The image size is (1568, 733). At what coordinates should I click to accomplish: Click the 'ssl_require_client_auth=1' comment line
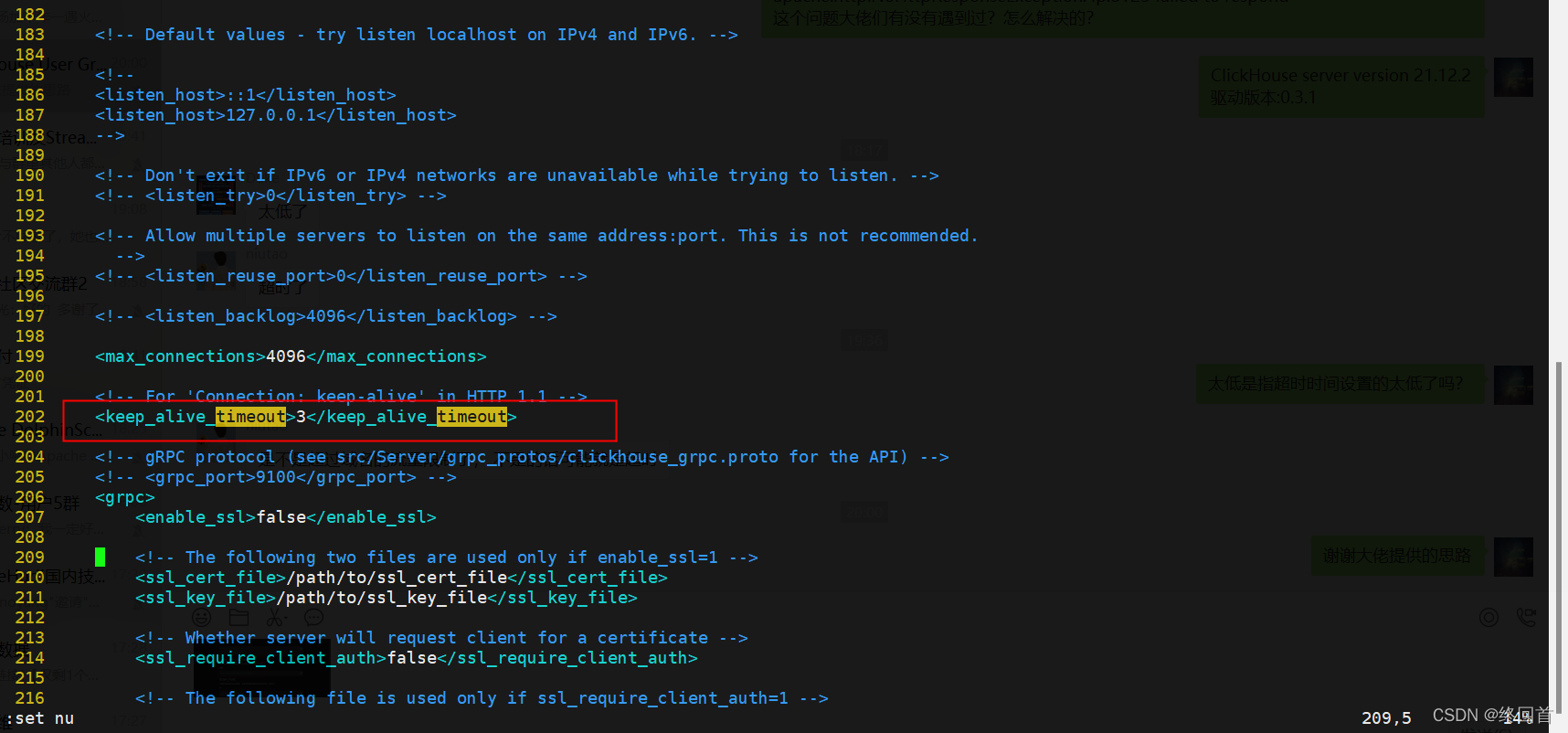pos(482,698)
